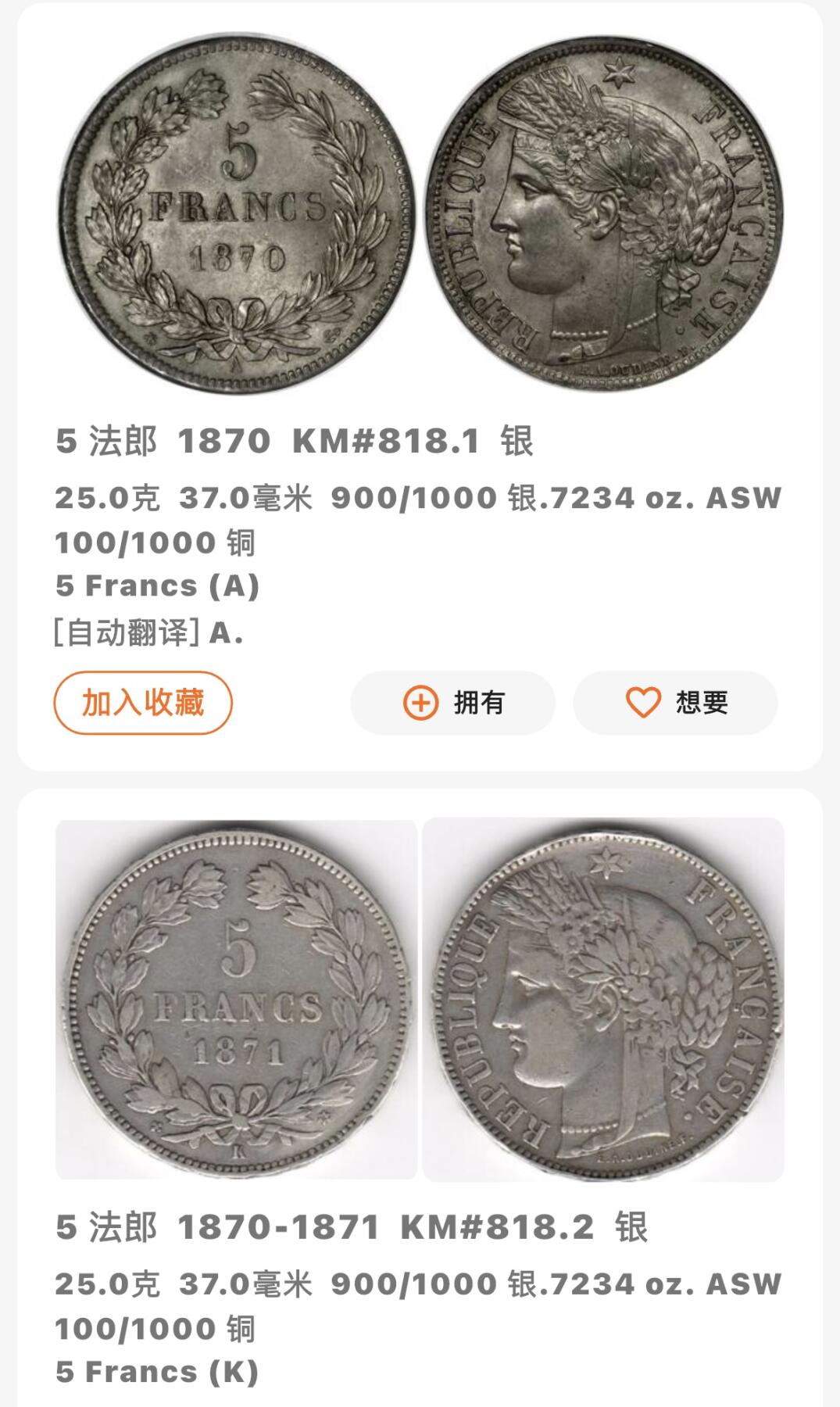Viewport: 840px width, 1407px height.
Task: Click the orange plus circle icon
Action: tap(420, 703)
